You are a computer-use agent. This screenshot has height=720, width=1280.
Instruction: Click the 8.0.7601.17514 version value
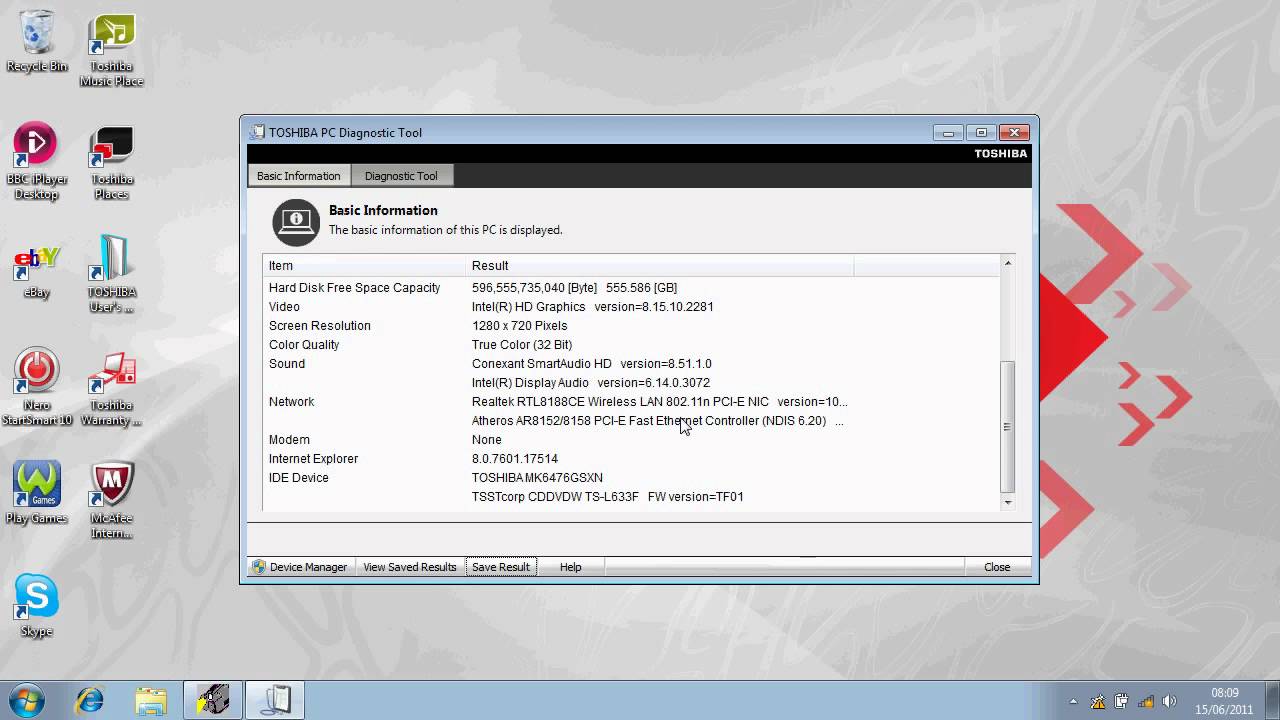coord(514,459)
